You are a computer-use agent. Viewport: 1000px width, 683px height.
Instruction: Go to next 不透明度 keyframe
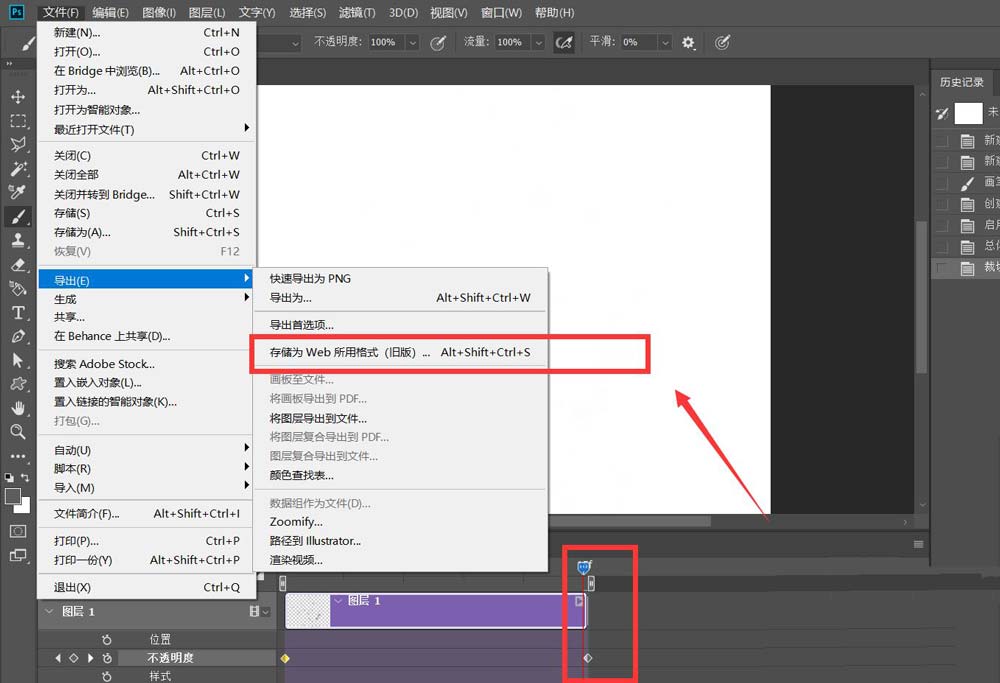[x=90, y=657]
